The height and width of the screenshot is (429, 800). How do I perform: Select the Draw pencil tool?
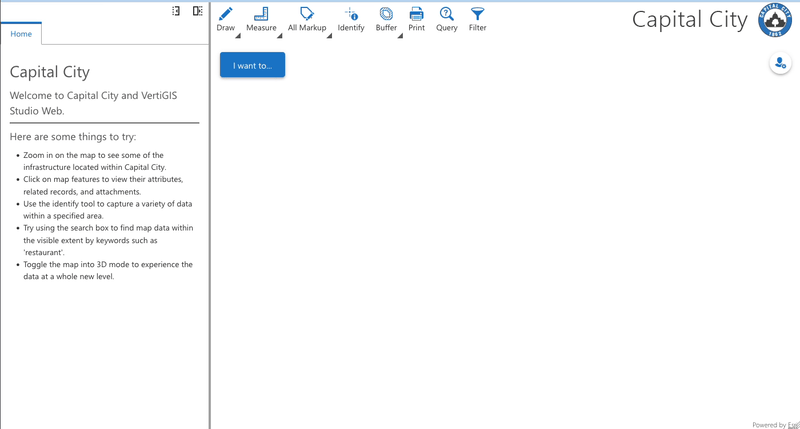(226, 20)
